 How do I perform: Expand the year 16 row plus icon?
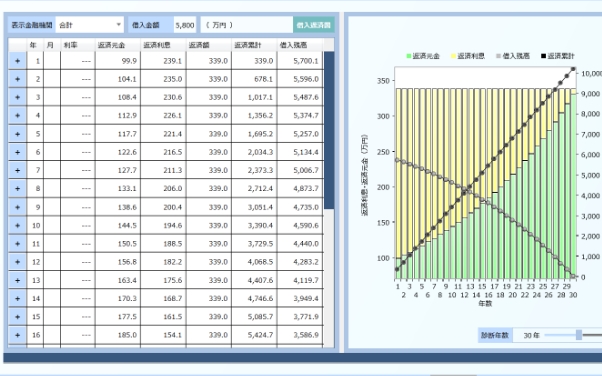[x=17, y=335]
